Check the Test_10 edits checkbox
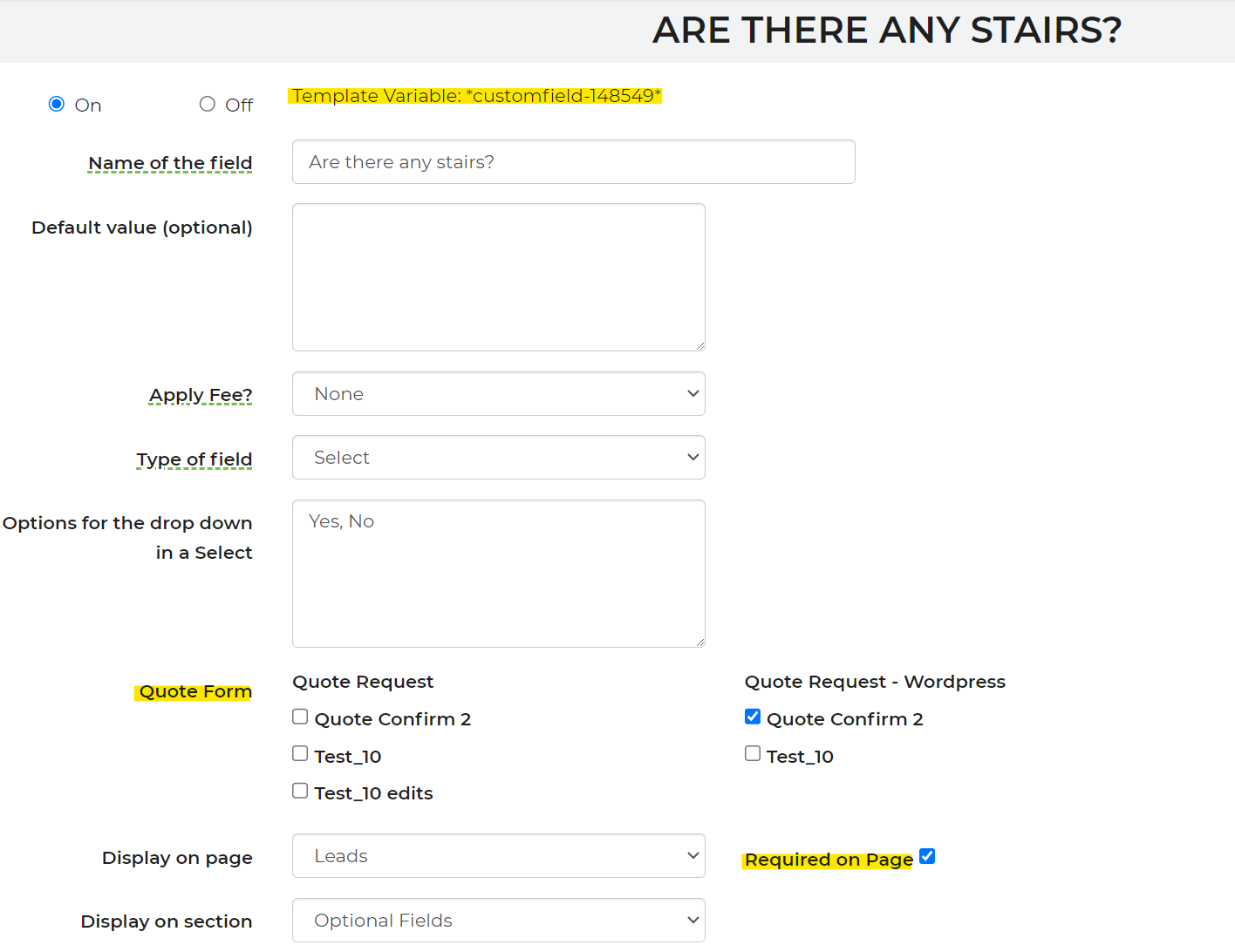 tap(300, 791)
